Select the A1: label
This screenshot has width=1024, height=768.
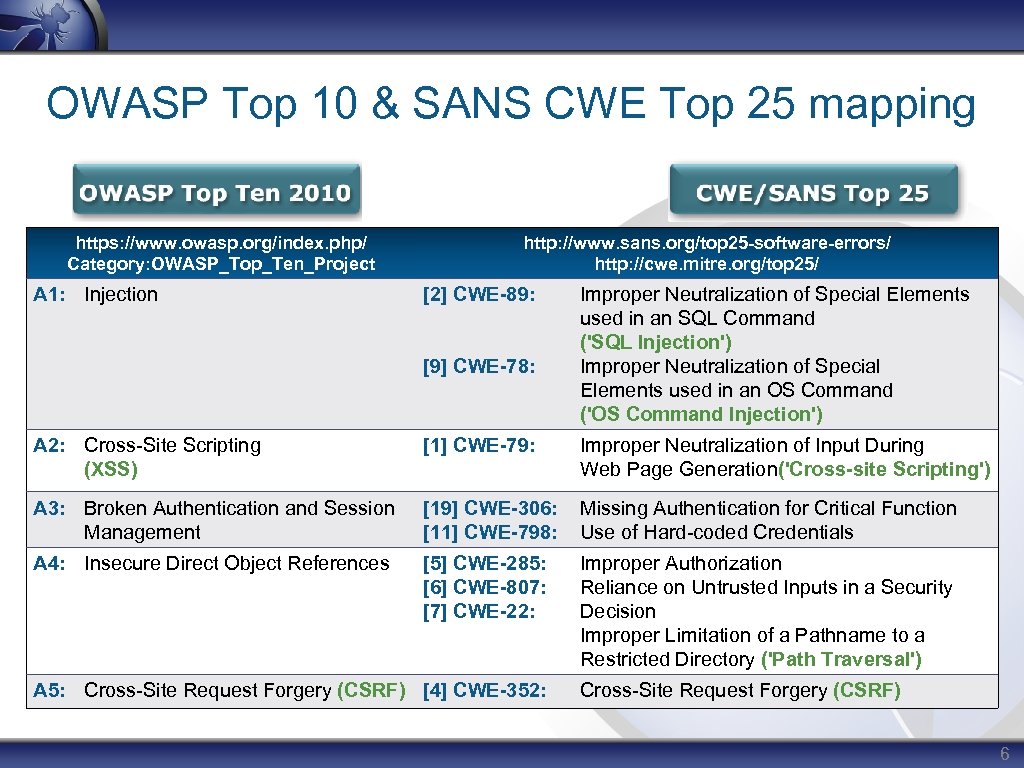[x=49, y=295]
